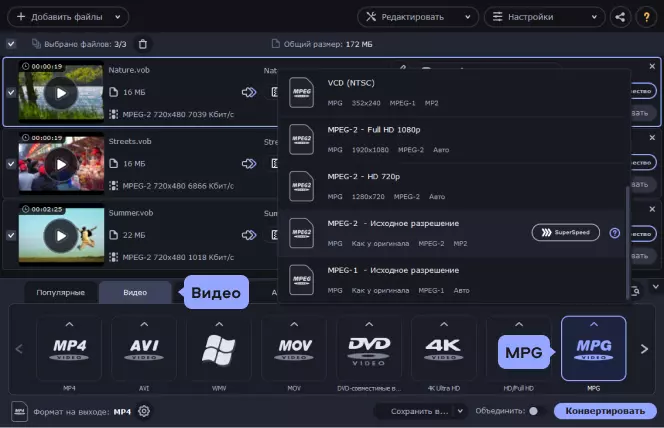Click the output format MP4 file icon
The height and width of the screenshot is (428, 664).
coord(19,411)
